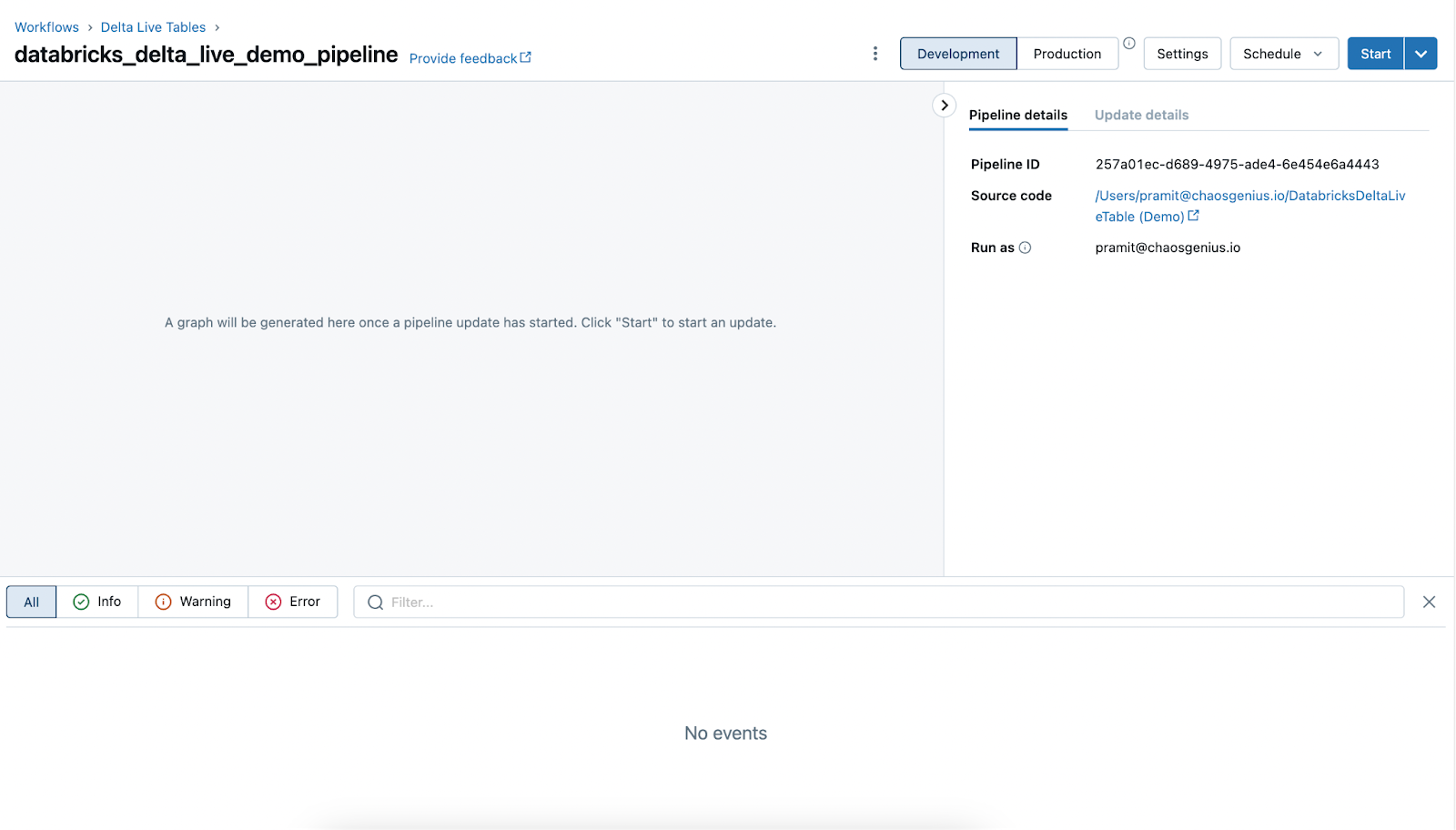Screen dimensions: 1456x830
Task: Select the Pipeline details tab
Action: coord(1017,115)
